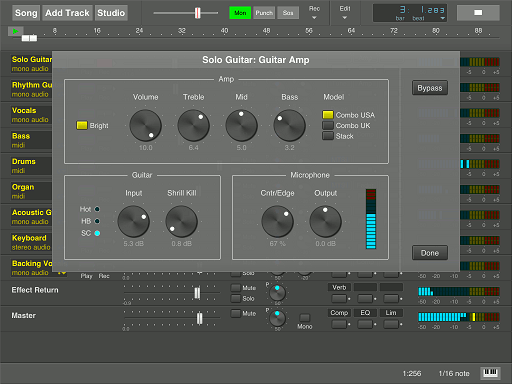The image size is (512, 384).
Task: Select the Stack amp model
Action: coord(328,136)
